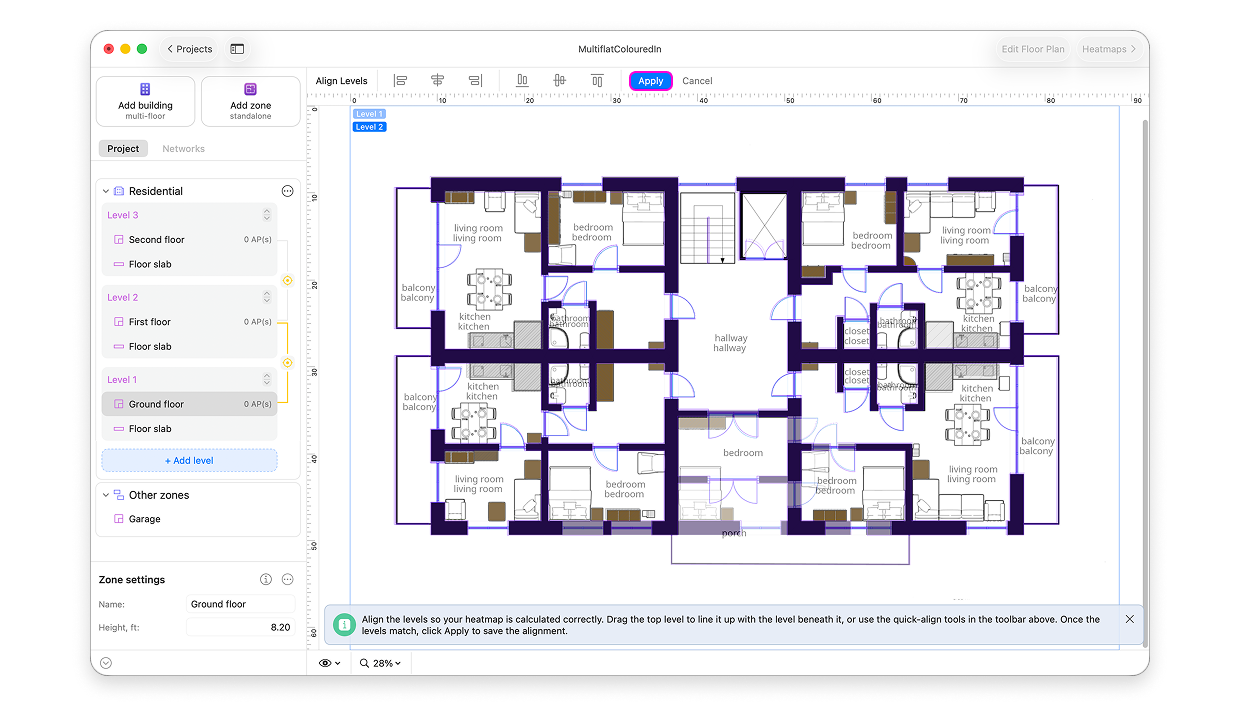Open the visibility eye options menu
This screenshot has width=1240, height=708.
[x=330, y=663]
